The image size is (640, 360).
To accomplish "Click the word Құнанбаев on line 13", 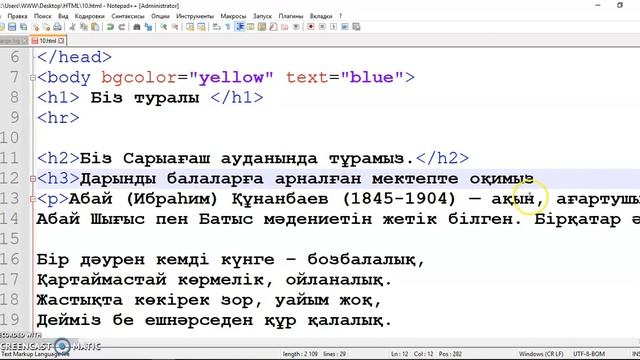I will click(x=280, y=199).
